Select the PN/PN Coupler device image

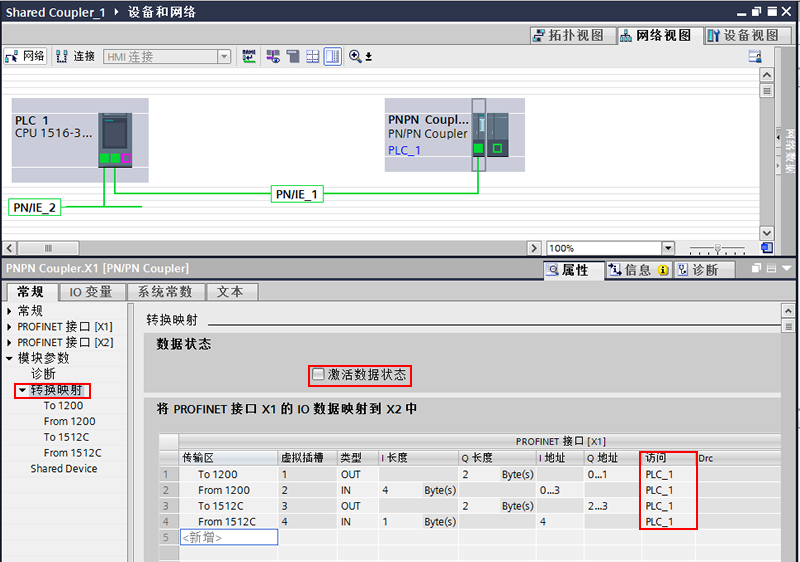click(x=490, y=135)
